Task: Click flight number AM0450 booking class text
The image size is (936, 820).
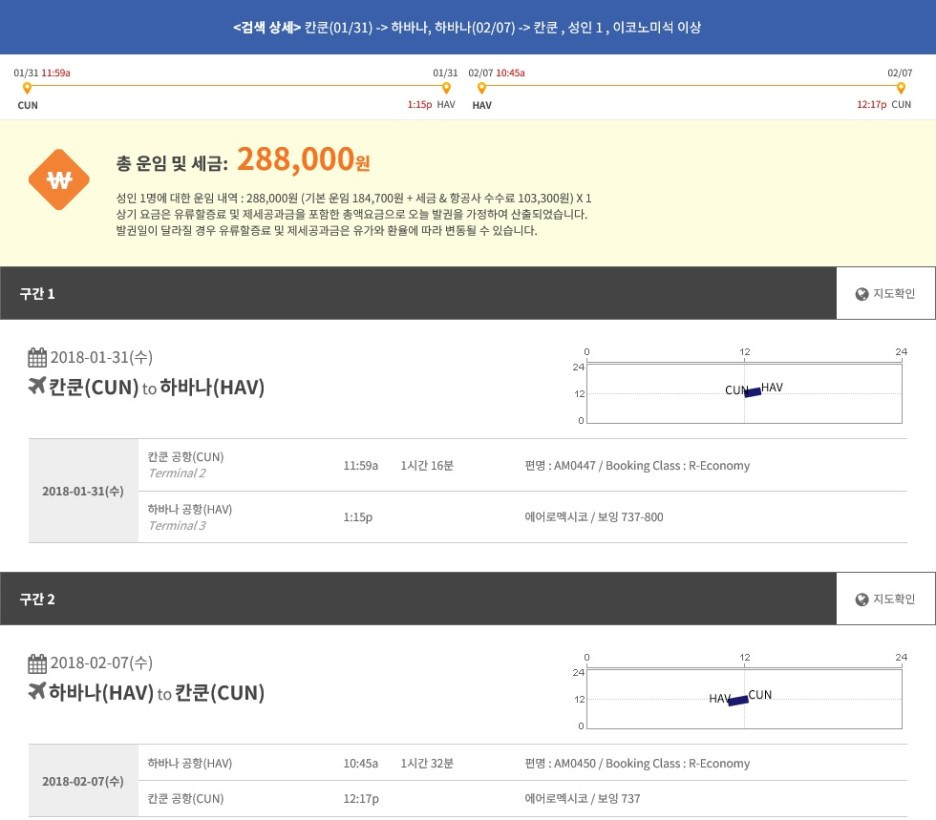Action: 637,763
